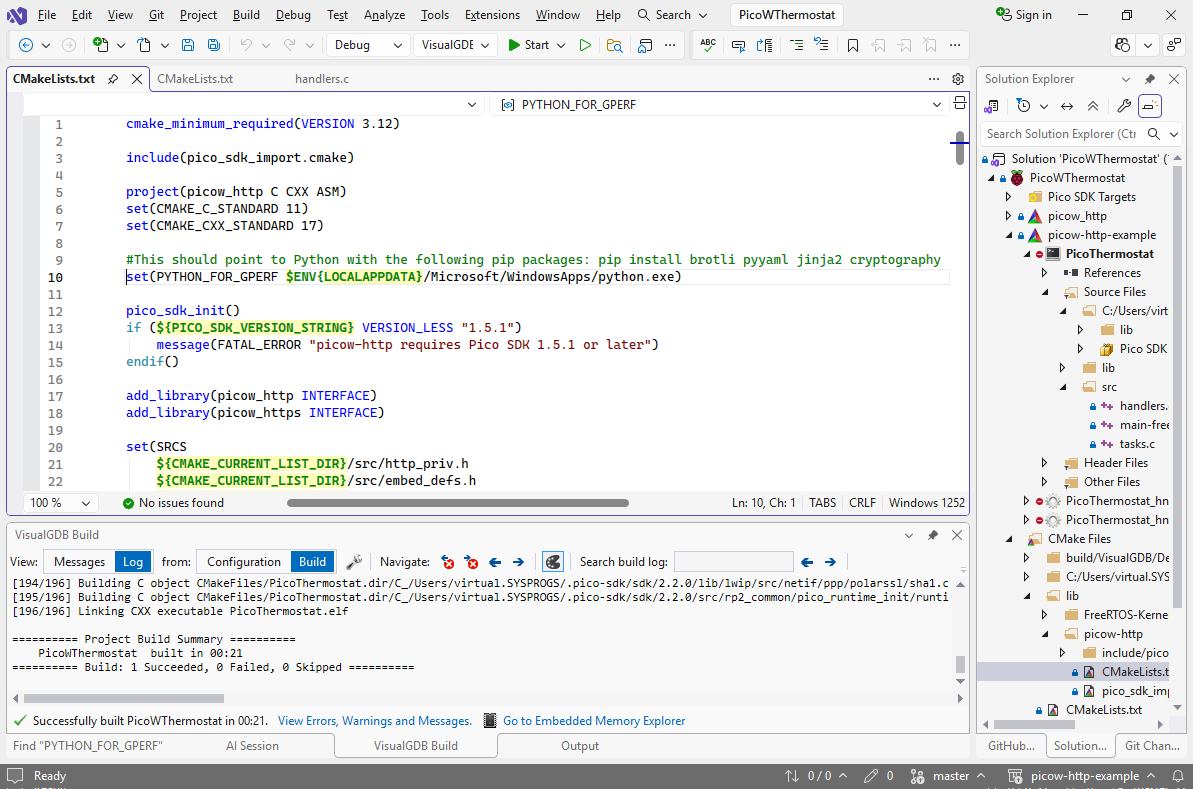Click the Start Without Debugging icon

coord(586,45)
